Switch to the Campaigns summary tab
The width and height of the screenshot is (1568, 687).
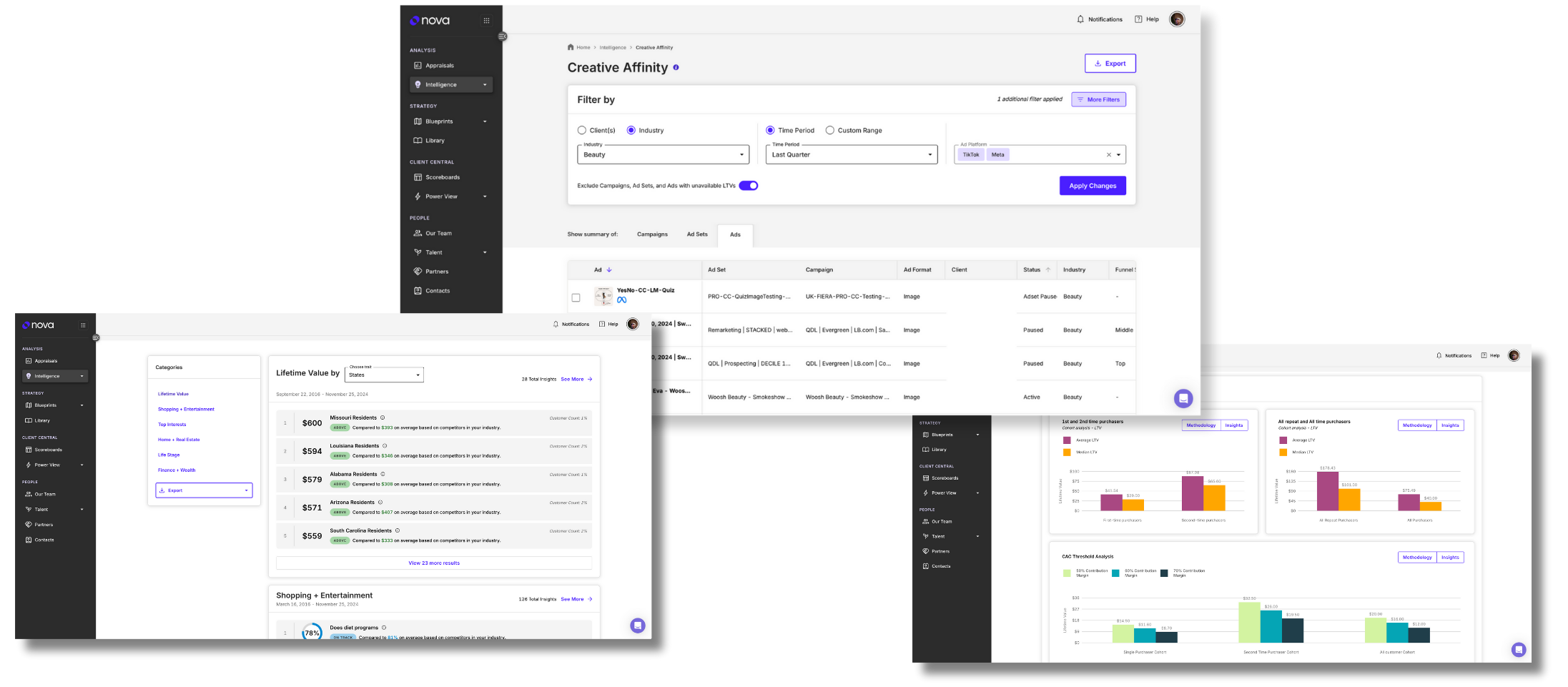[x=652, y=234]
